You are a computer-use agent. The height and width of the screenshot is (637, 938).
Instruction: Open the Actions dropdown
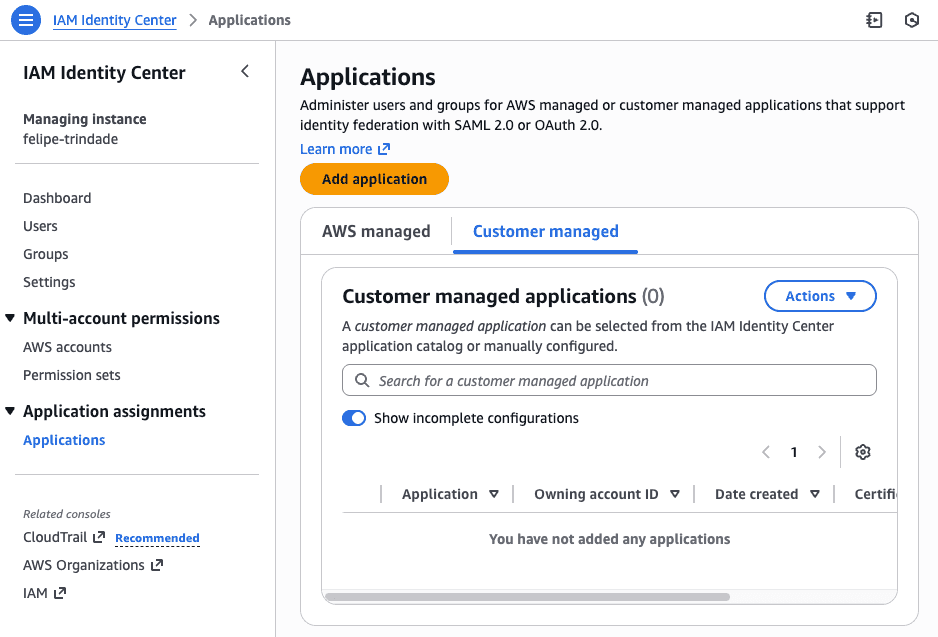pos(820,296)
